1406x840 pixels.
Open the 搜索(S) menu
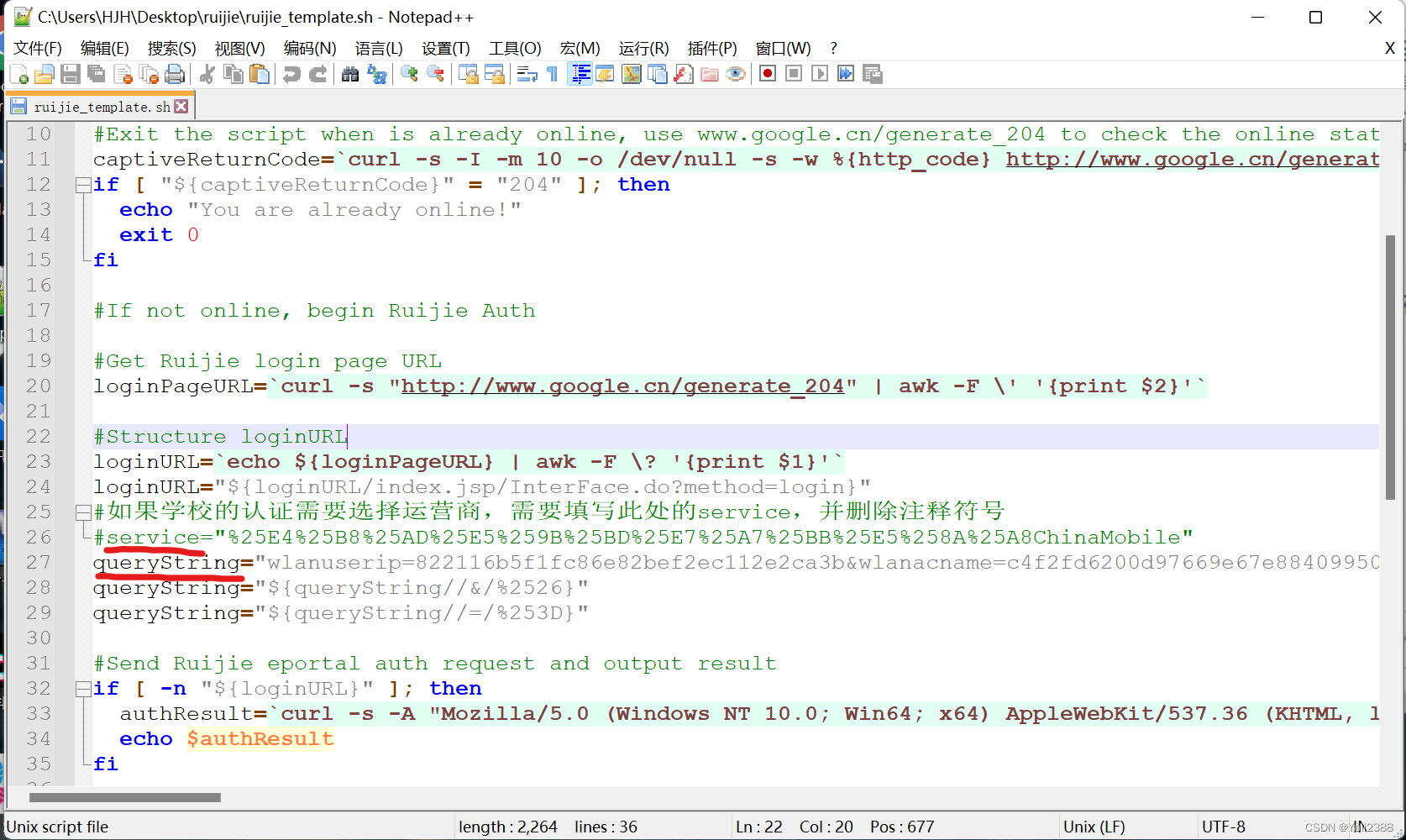coord(172,48)
